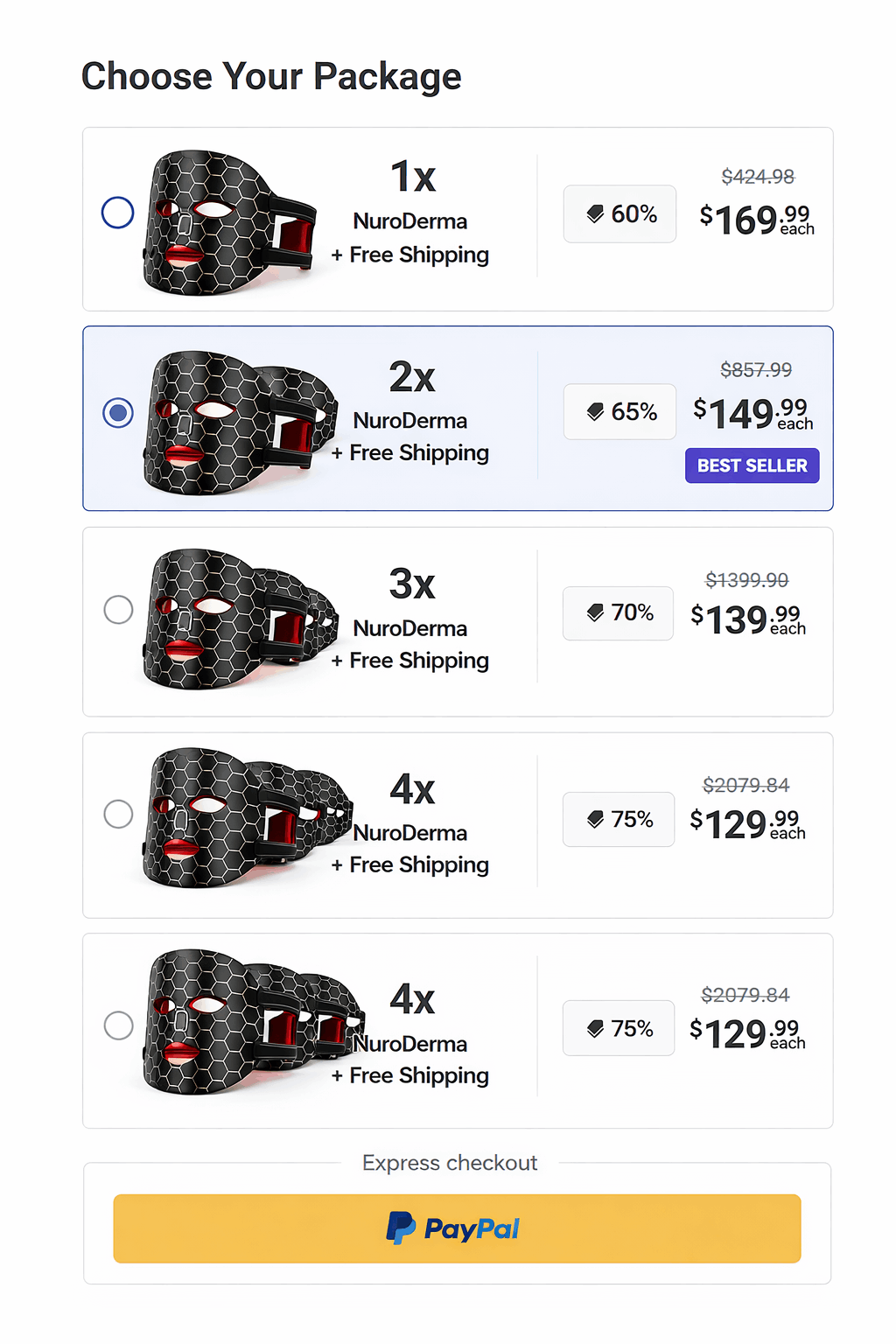Click the tag icon next to 65%

pyautogui.click(x=595, y=412)
